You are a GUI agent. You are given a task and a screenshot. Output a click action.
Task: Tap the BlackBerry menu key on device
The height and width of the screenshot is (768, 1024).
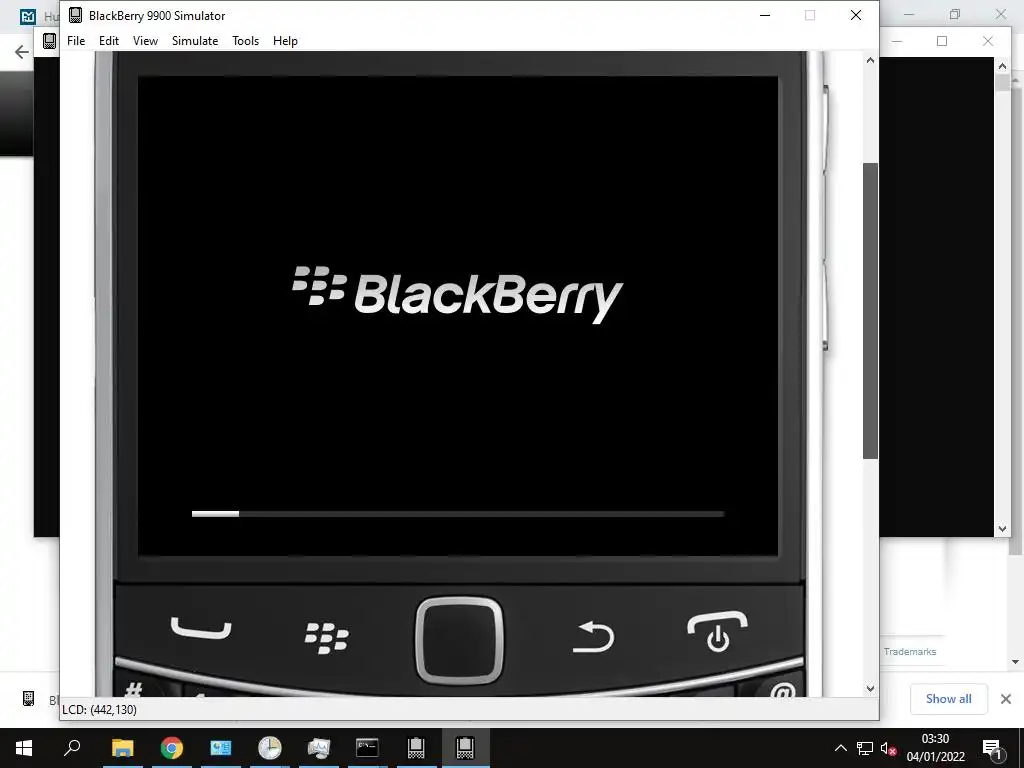click(327, 637)
